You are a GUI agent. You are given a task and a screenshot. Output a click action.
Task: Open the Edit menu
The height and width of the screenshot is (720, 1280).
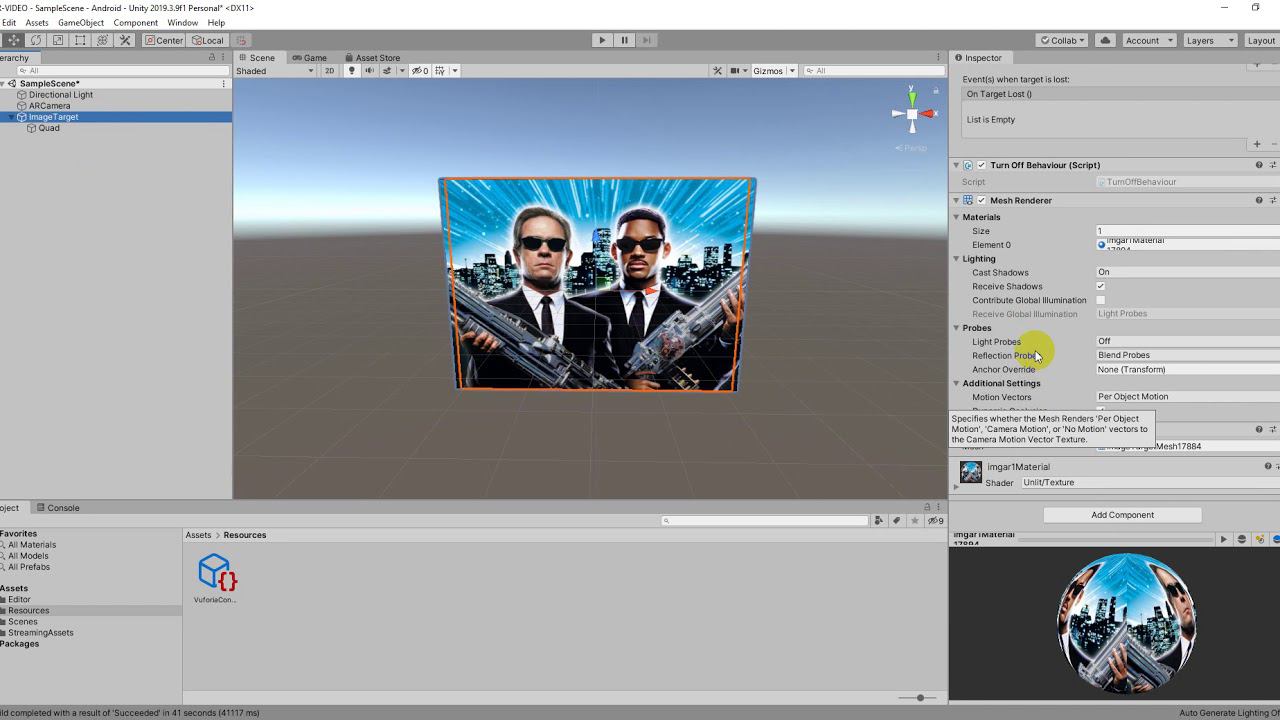[9, 22]
